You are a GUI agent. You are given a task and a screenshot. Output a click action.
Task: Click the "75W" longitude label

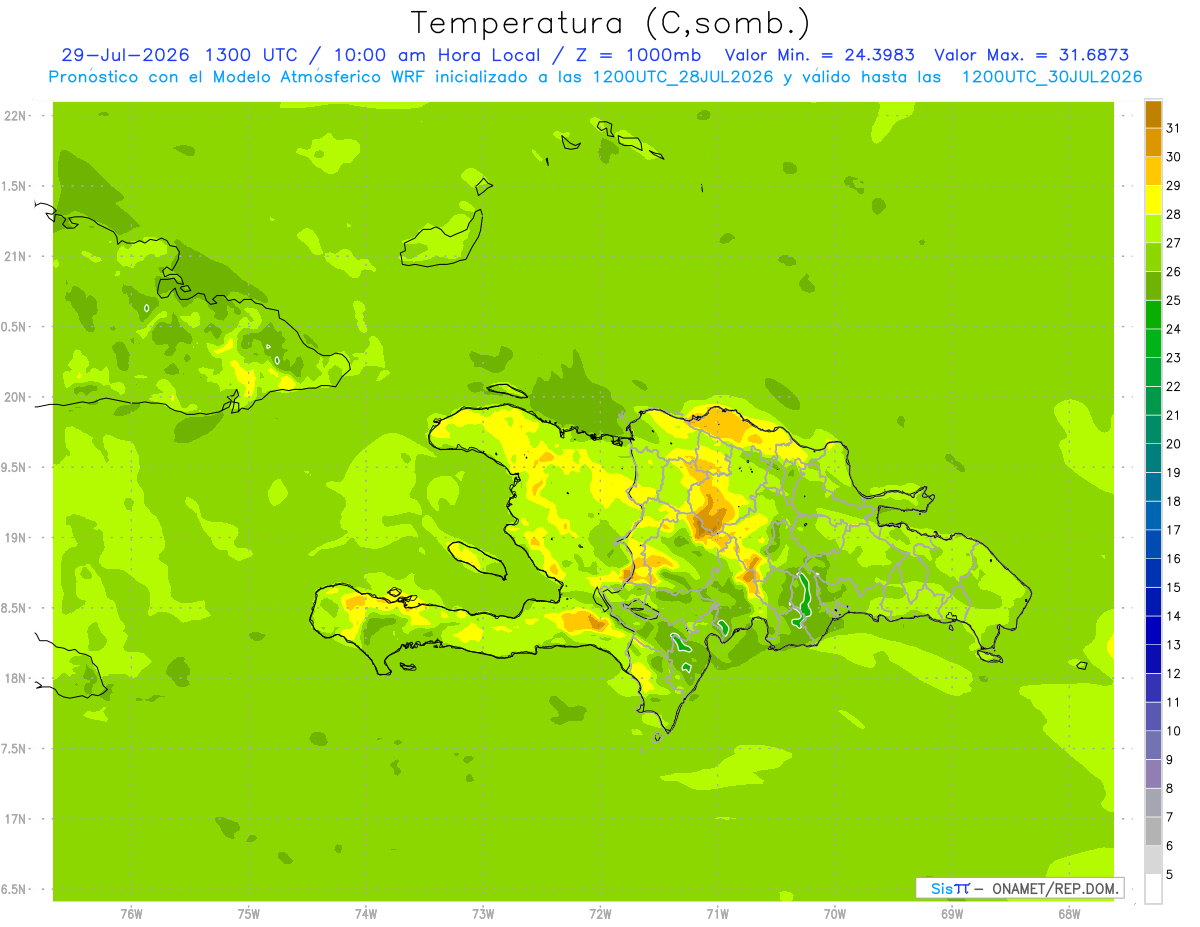(249, 913)
